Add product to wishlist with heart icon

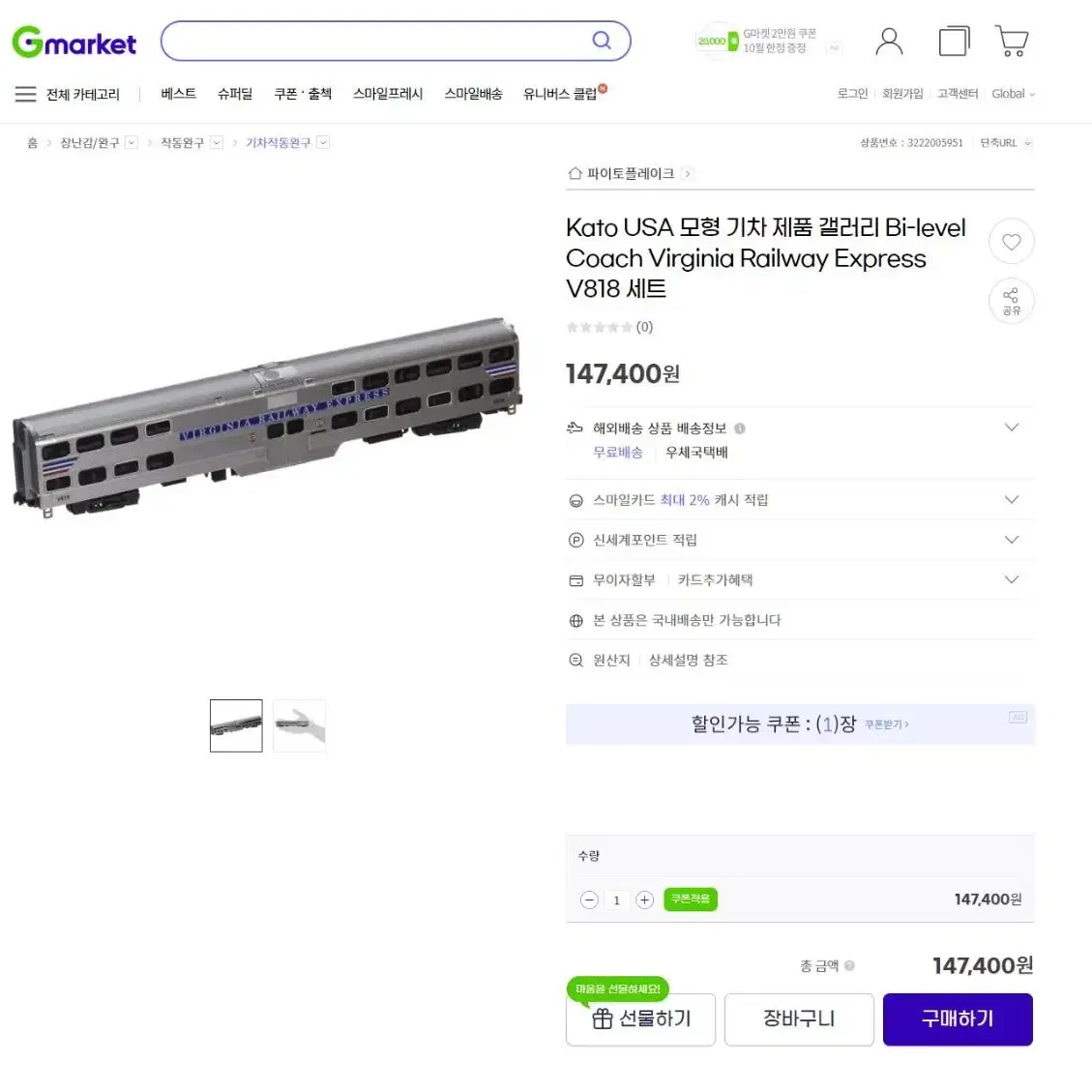pos(1011,241)
